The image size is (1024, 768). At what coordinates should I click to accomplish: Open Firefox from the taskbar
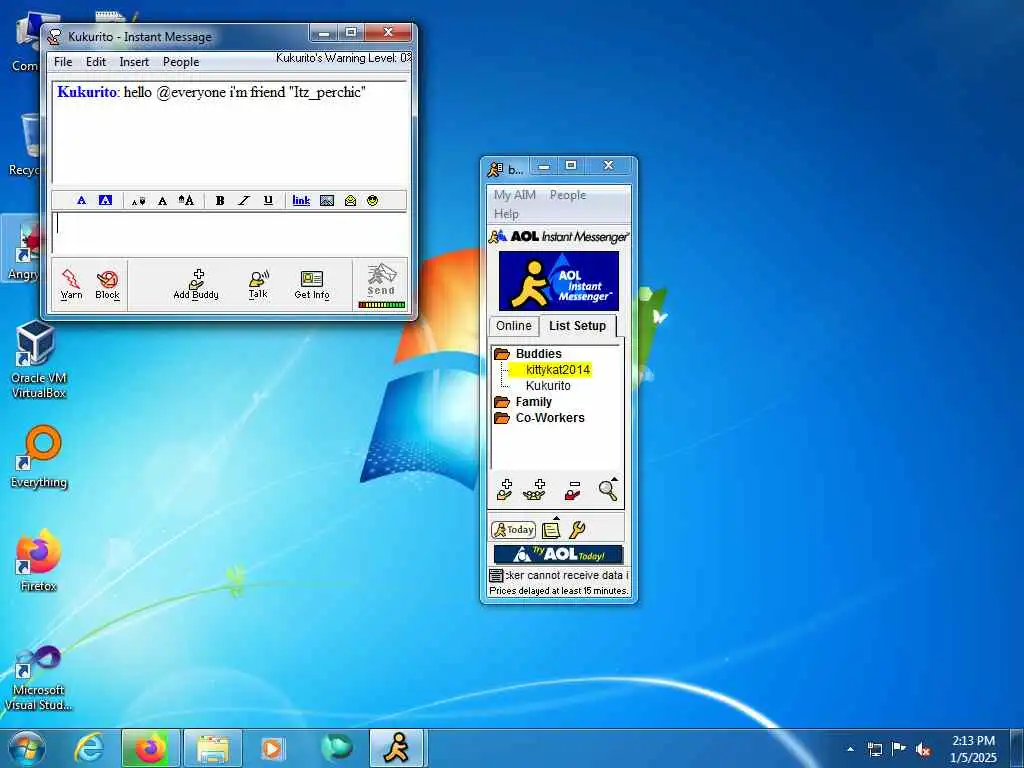(150, 748)
